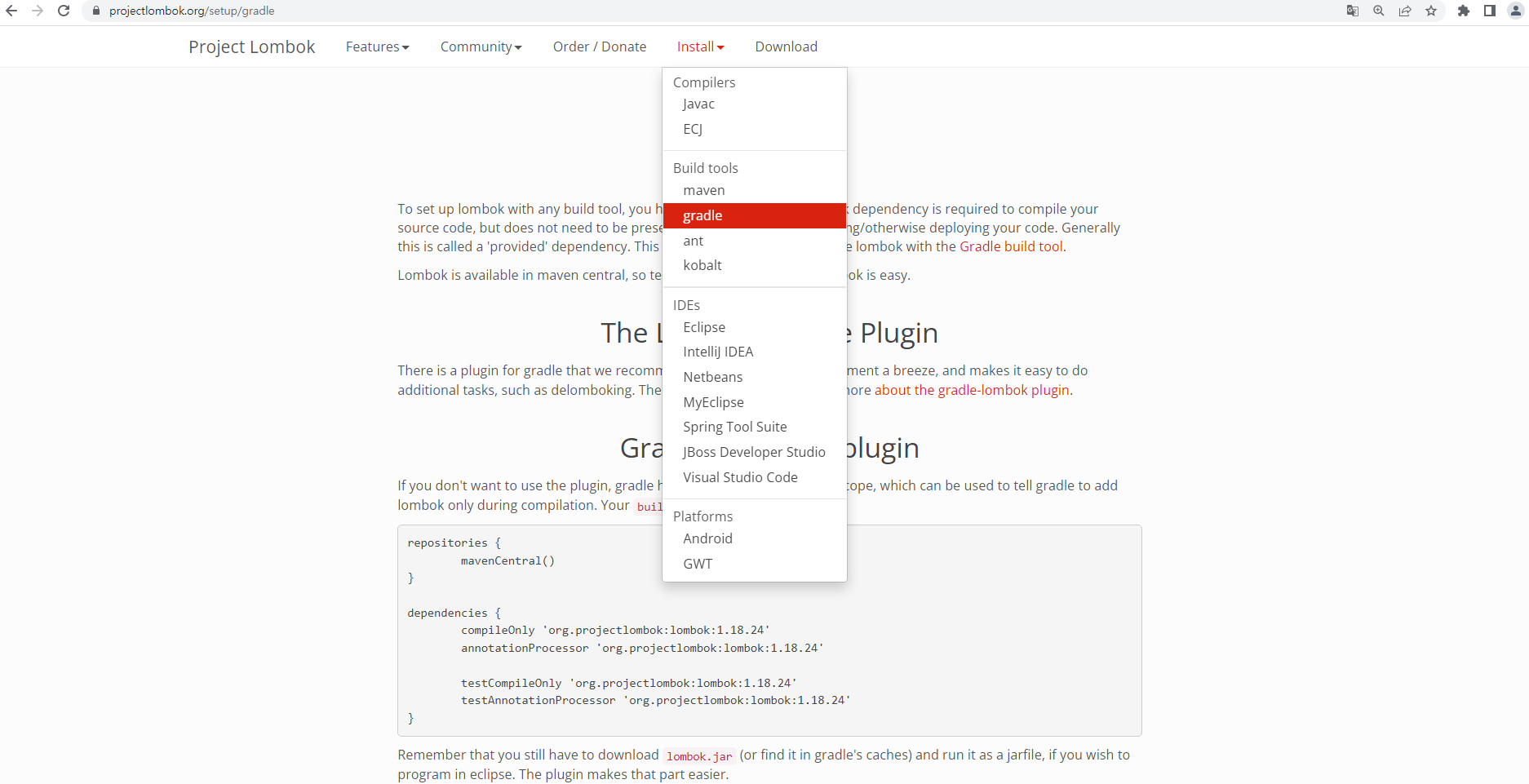Select Visual Studio Code entry

(x=755, y=477)
